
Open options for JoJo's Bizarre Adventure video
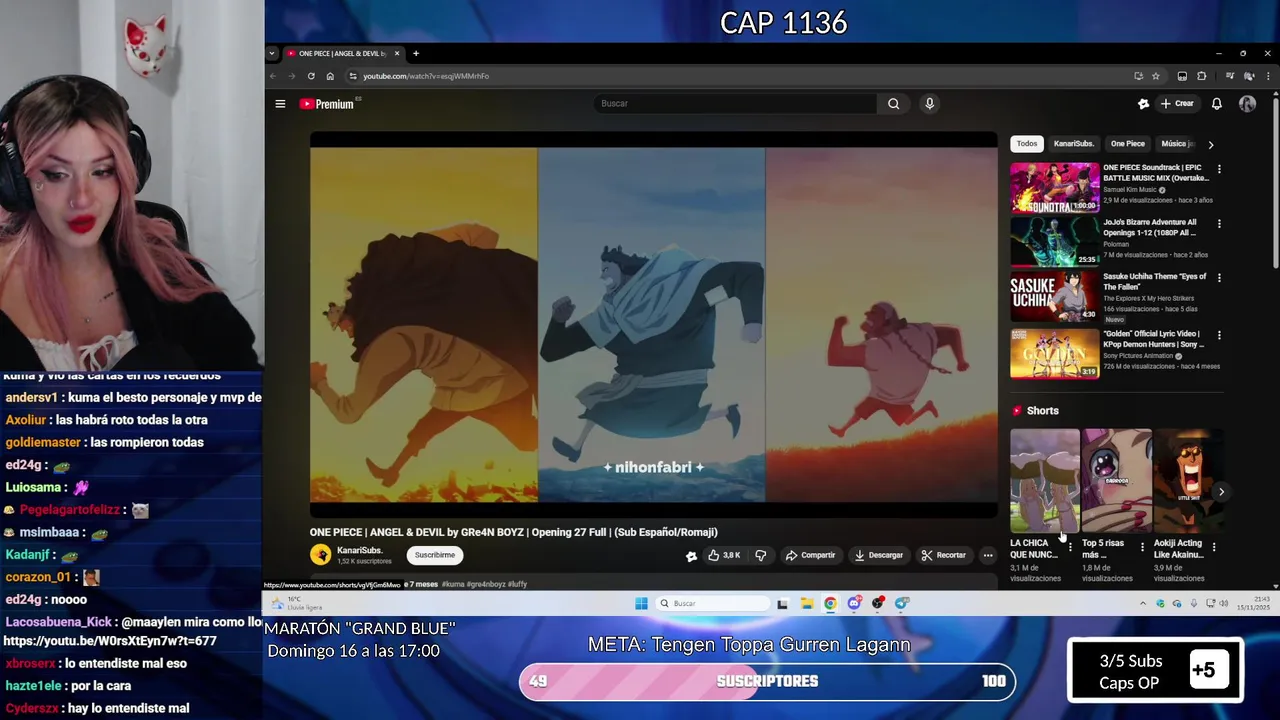pyautogui.click(x=1219, y=224)
